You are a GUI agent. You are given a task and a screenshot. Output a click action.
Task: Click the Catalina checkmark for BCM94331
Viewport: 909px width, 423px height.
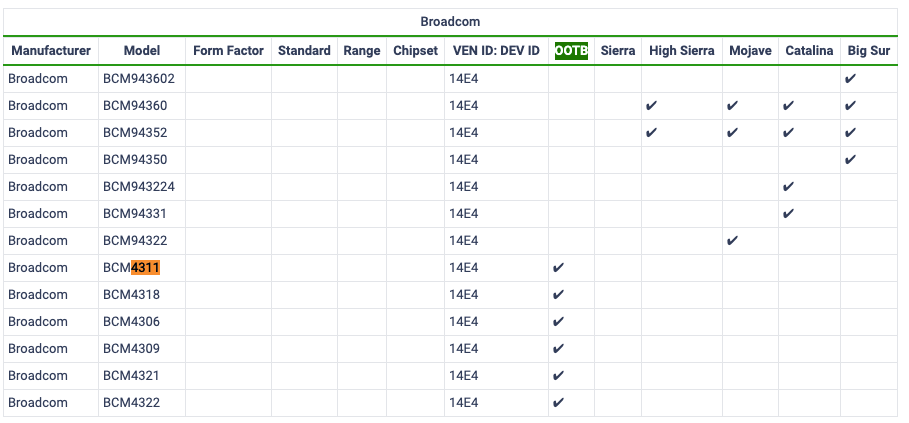point(788,214)
